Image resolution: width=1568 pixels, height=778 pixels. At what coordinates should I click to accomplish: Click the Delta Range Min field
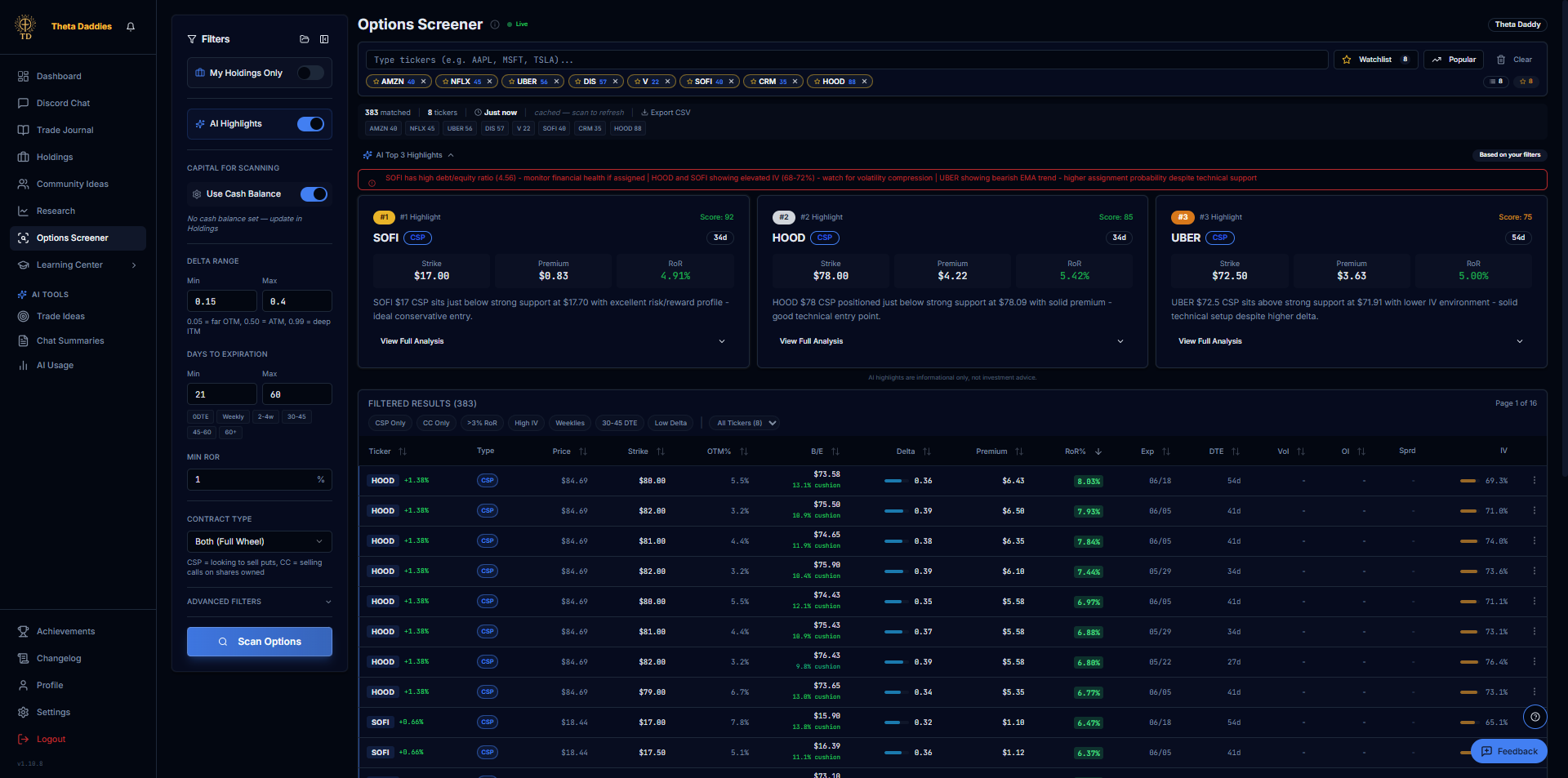pyautogui.click(x=222, y=301)
